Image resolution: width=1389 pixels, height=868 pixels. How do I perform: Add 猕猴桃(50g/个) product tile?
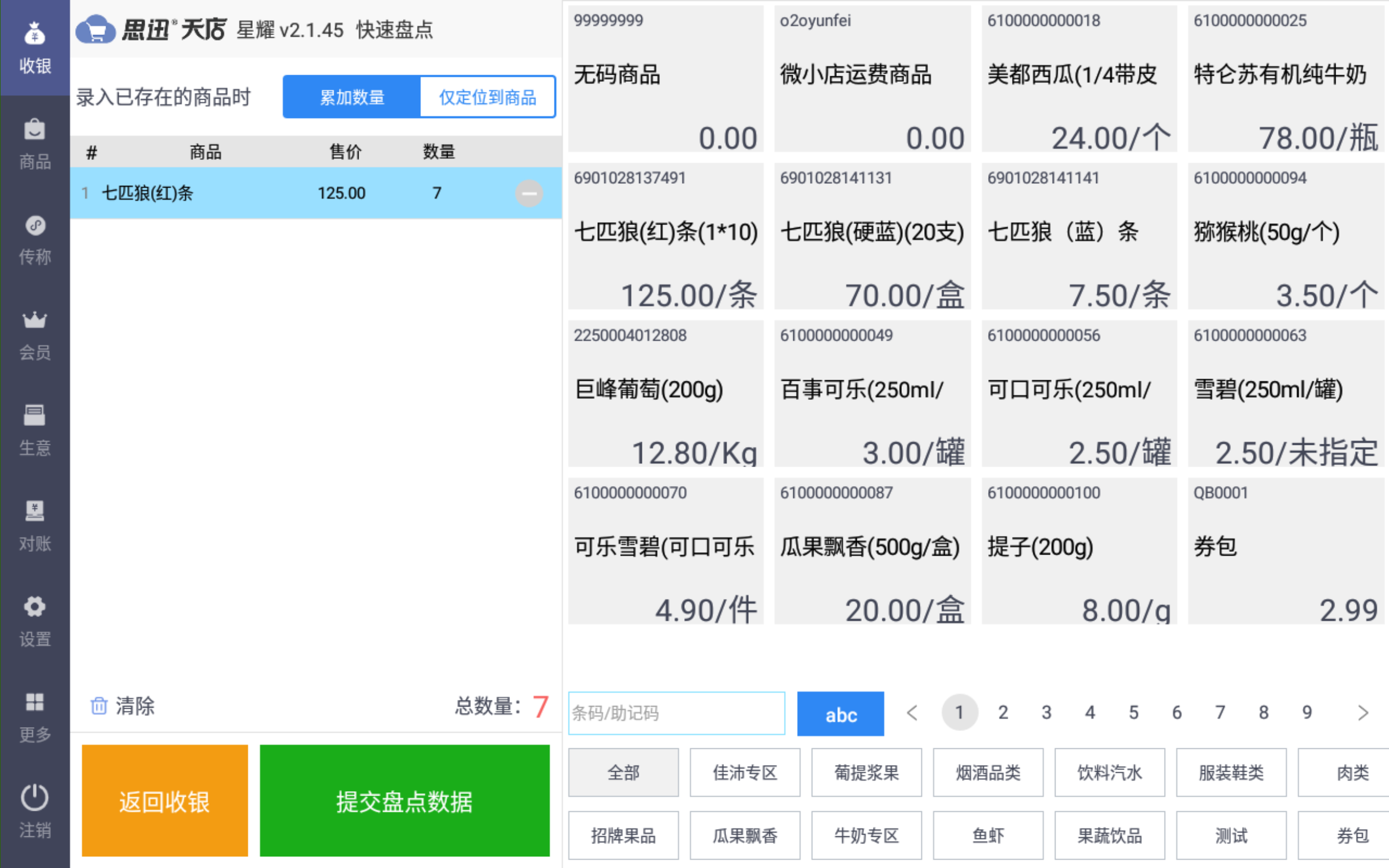pos(1286,237)
